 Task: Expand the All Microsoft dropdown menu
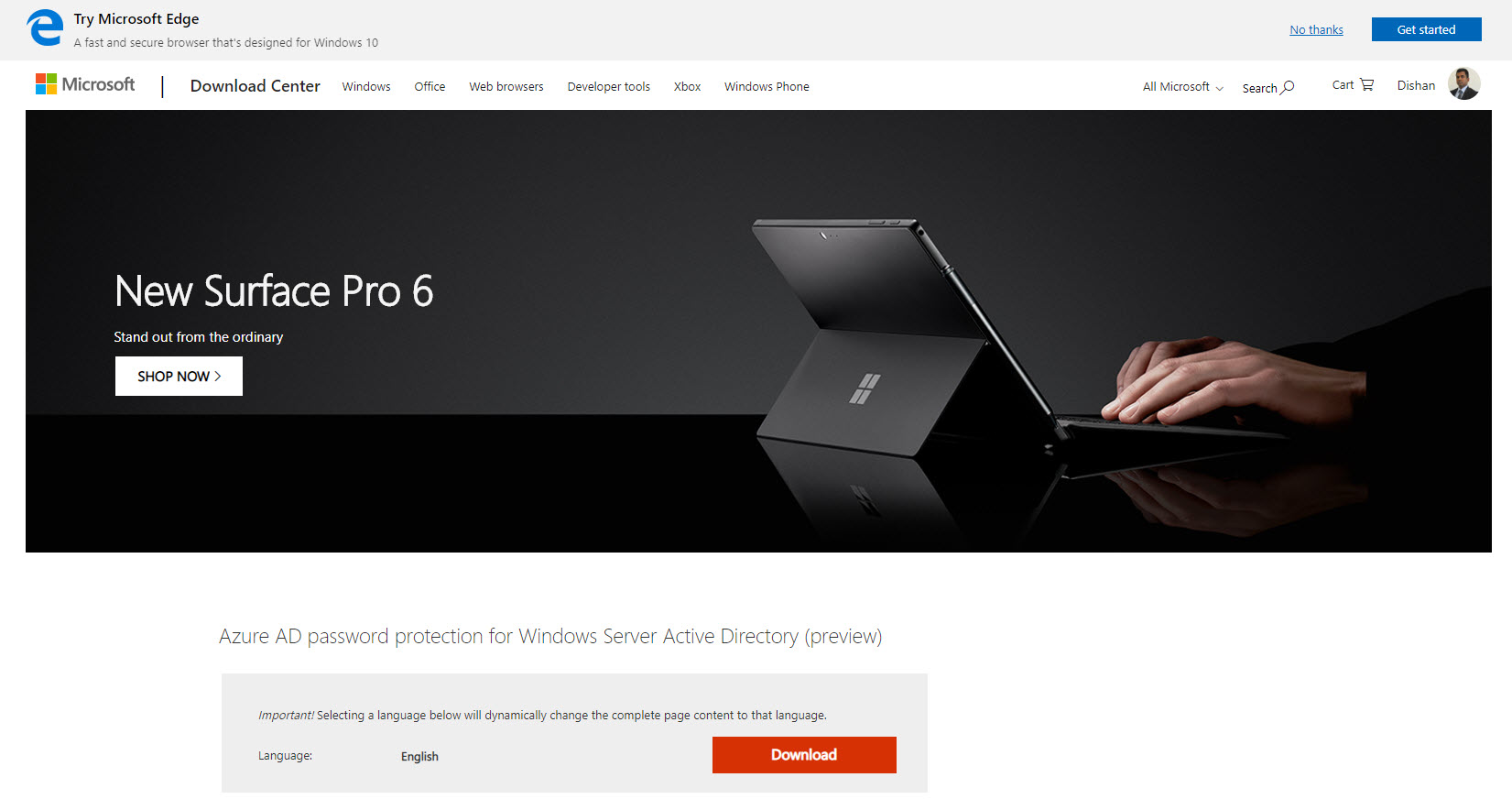(1182, 87)
